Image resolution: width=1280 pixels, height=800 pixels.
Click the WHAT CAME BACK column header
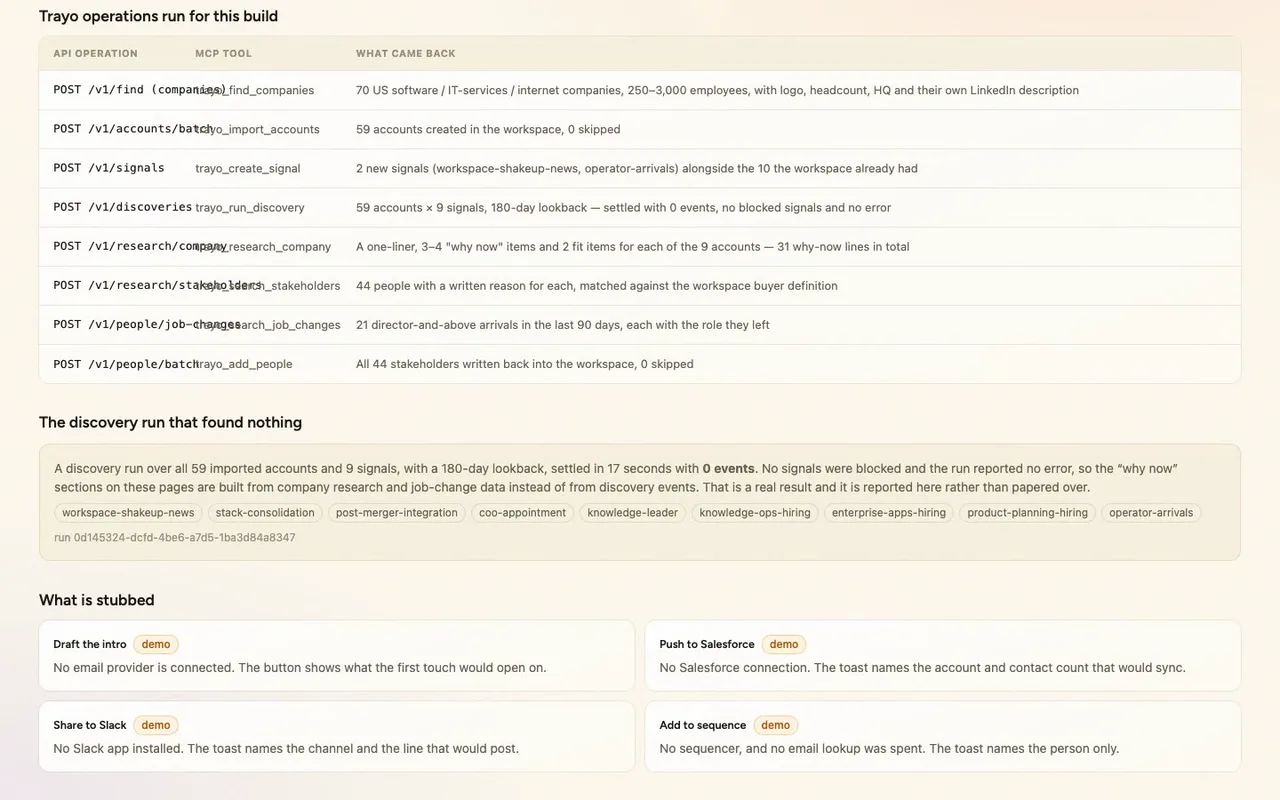tap(406, 54)
